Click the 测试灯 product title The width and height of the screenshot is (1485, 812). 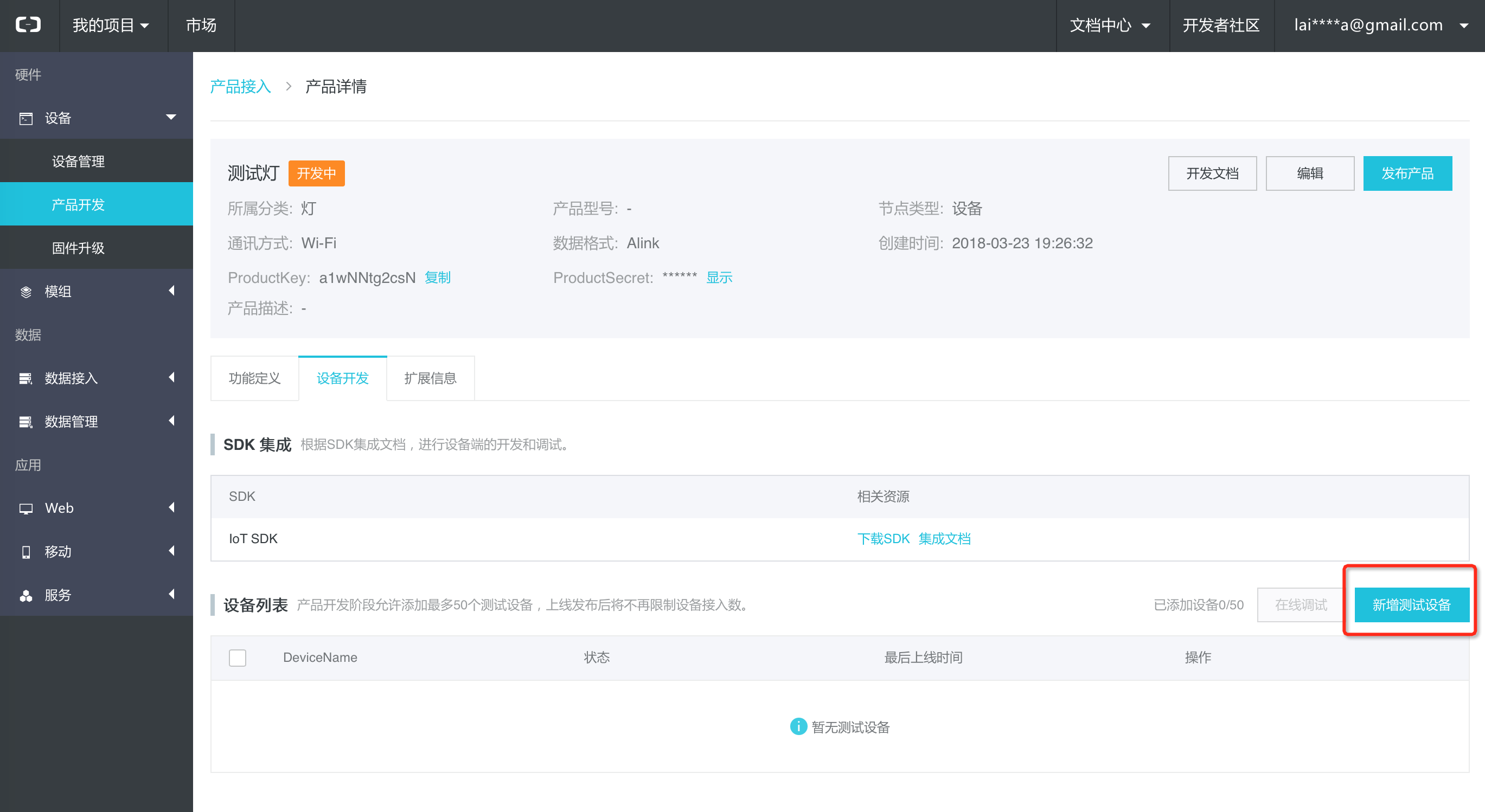click(x=253, y=173)
